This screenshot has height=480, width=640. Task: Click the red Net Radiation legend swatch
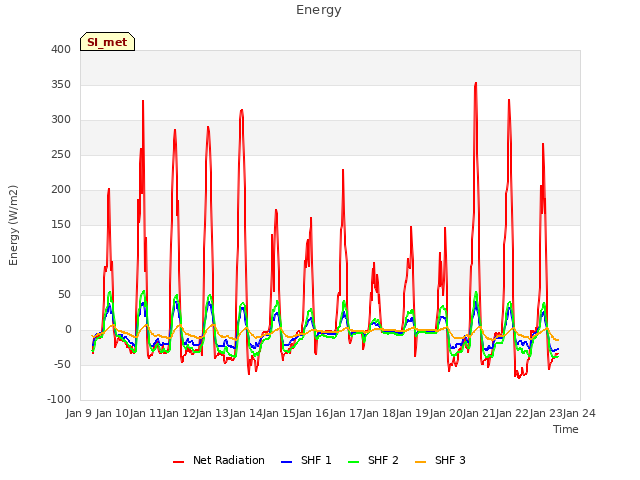point(178,462)
